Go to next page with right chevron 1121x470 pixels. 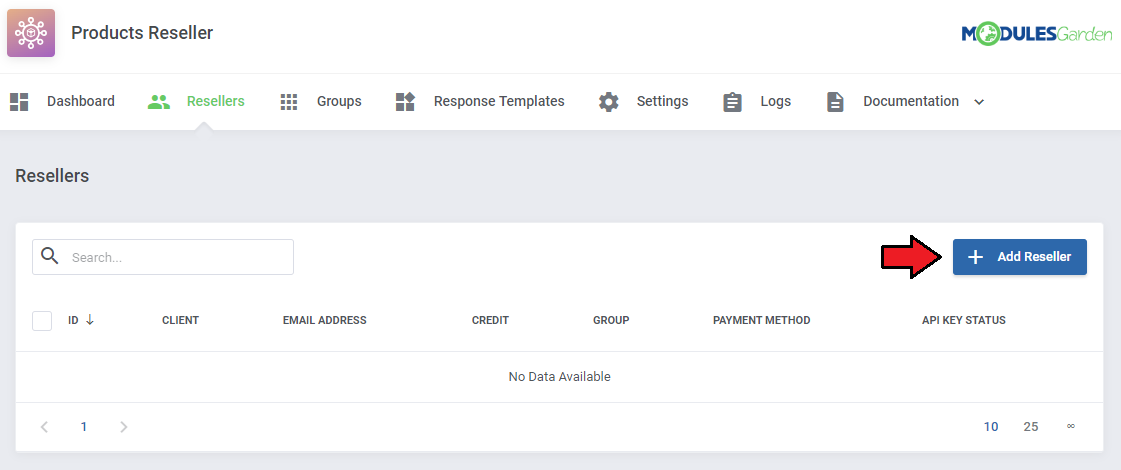click(x=124, y=427)
